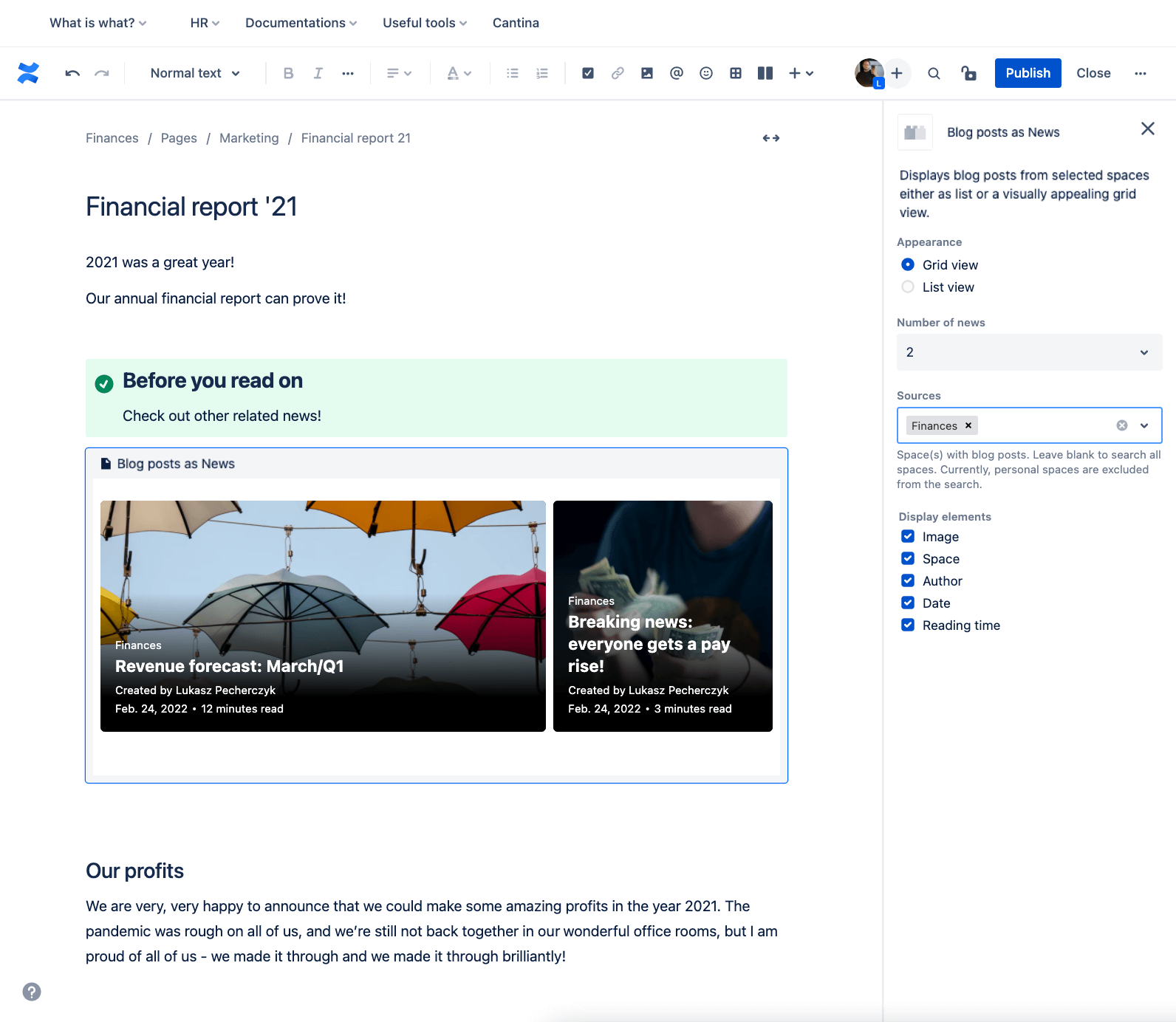Click the Our profits heading
This screenshot has width=1176, height=1022.
point(134,871)
